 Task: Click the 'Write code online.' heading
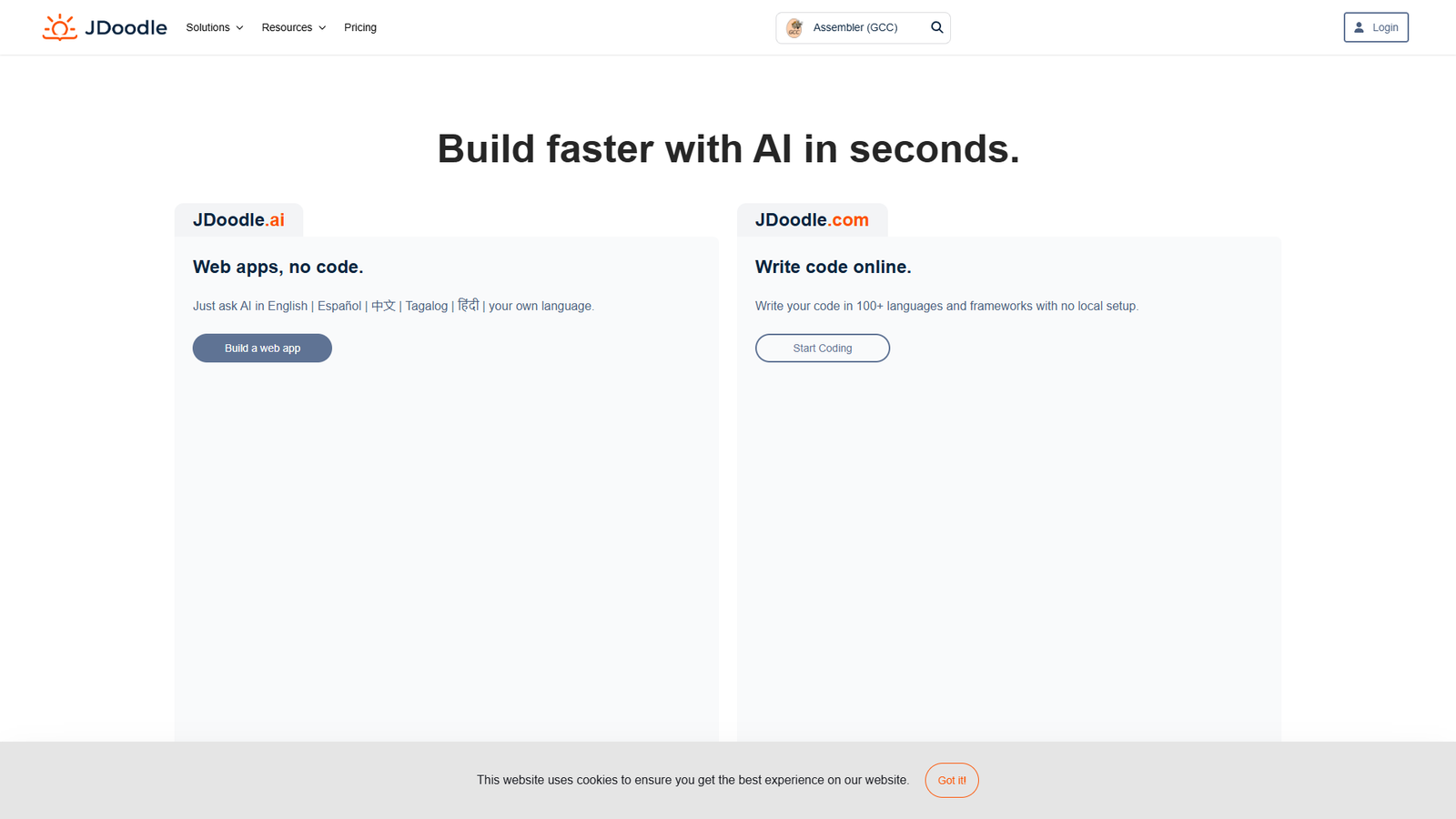(x=833, y=267)
